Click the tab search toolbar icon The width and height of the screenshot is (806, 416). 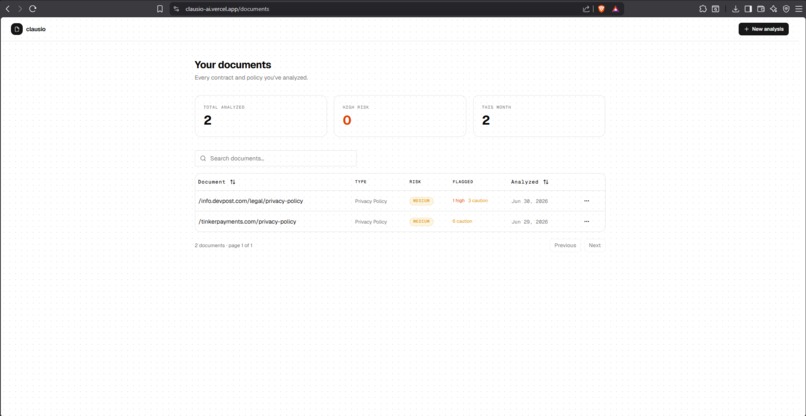[715, 9]
